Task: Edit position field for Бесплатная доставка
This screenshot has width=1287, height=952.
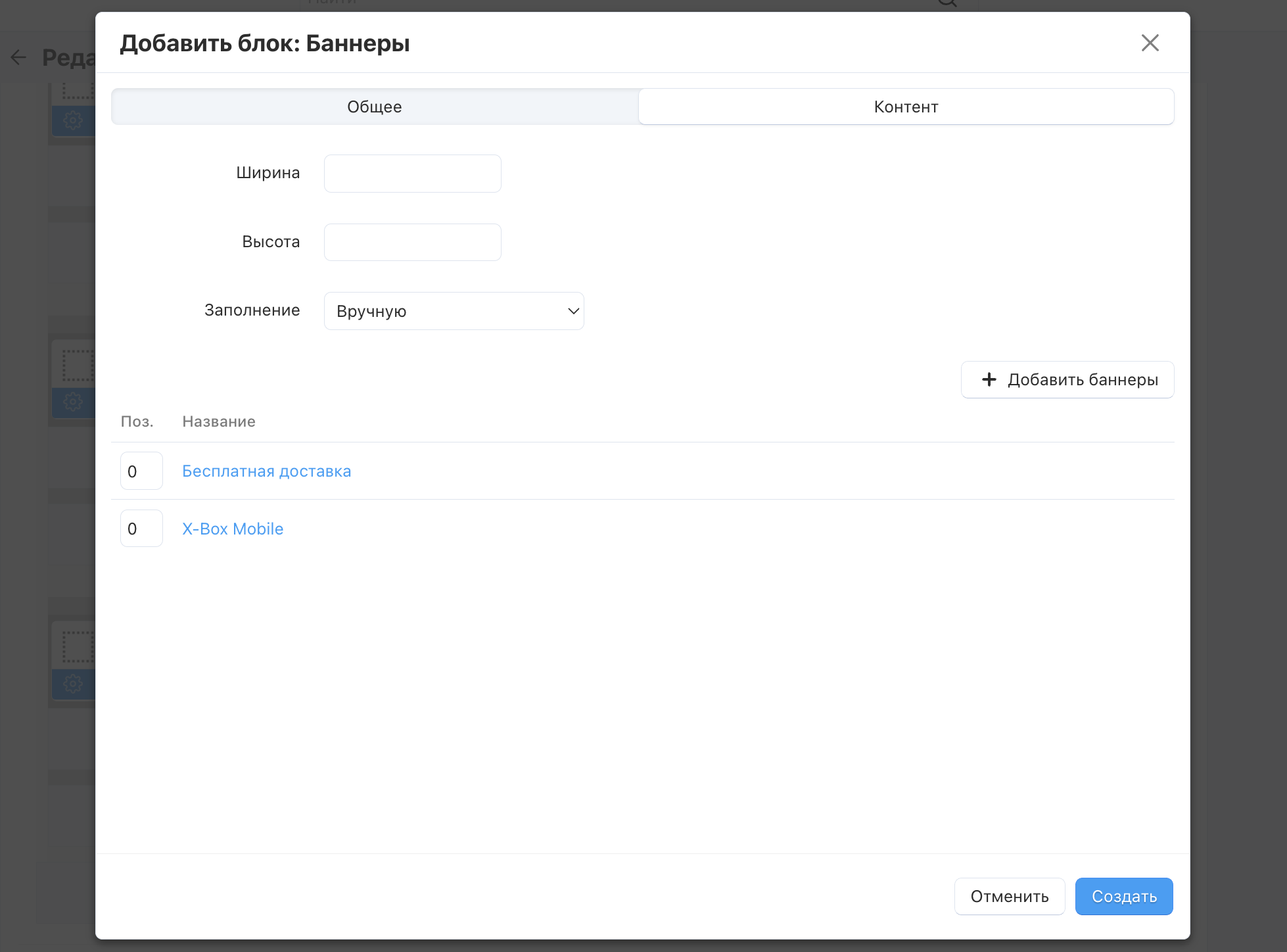Action: pos(141,471)
